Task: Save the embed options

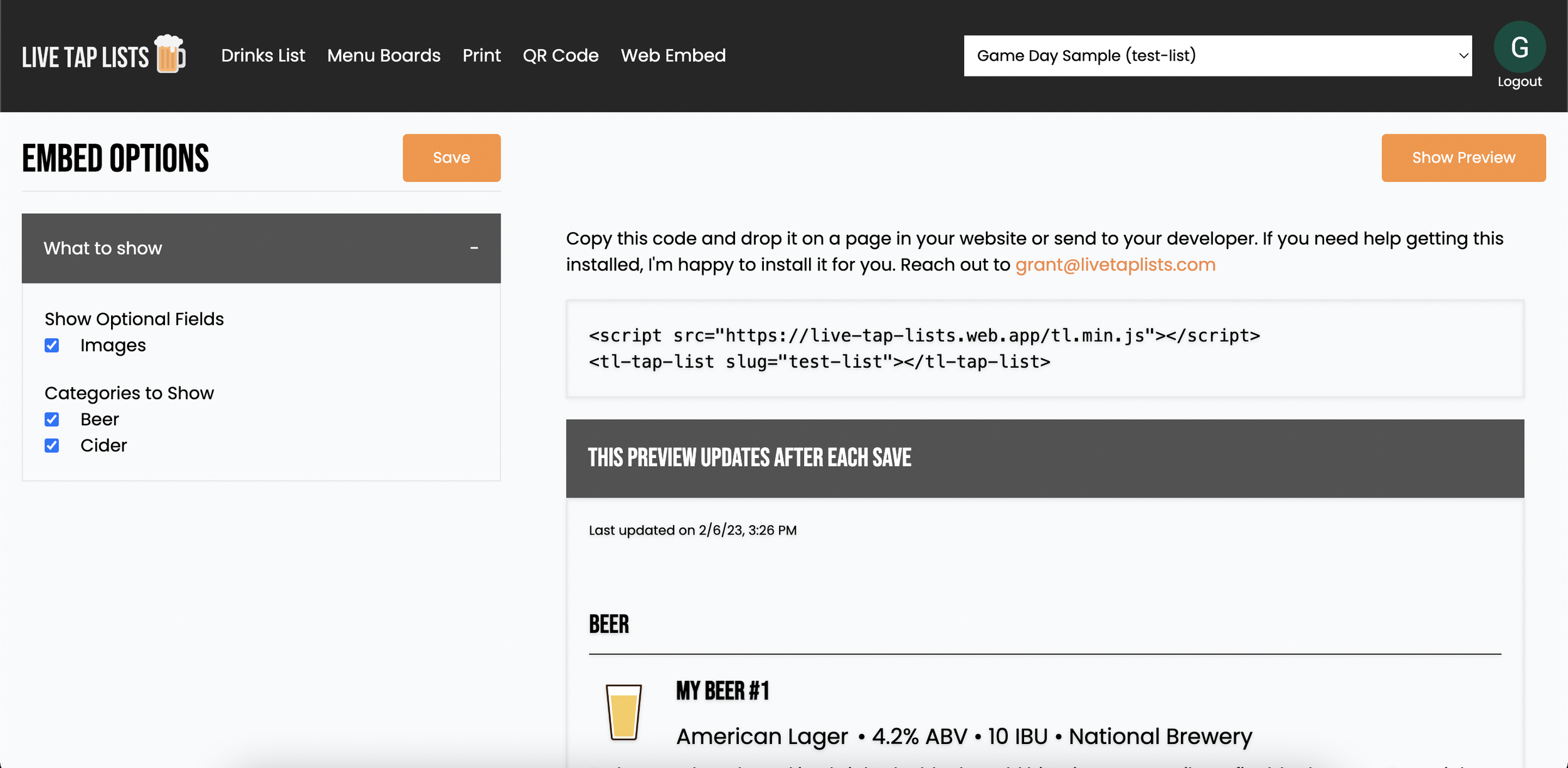Action: click(x=452, y=157)
